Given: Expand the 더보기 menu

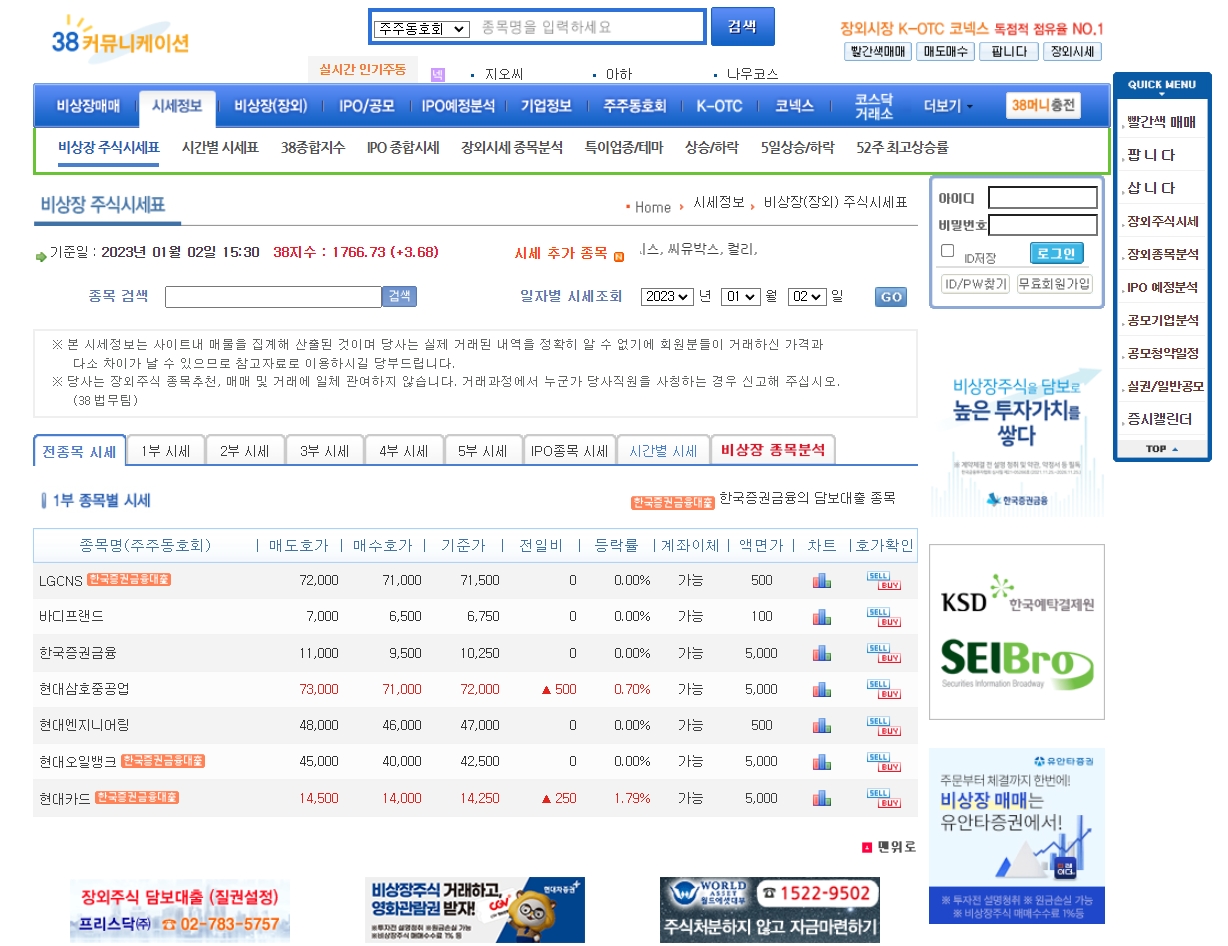Looking at the screenshot, I should tap(948, 106).
